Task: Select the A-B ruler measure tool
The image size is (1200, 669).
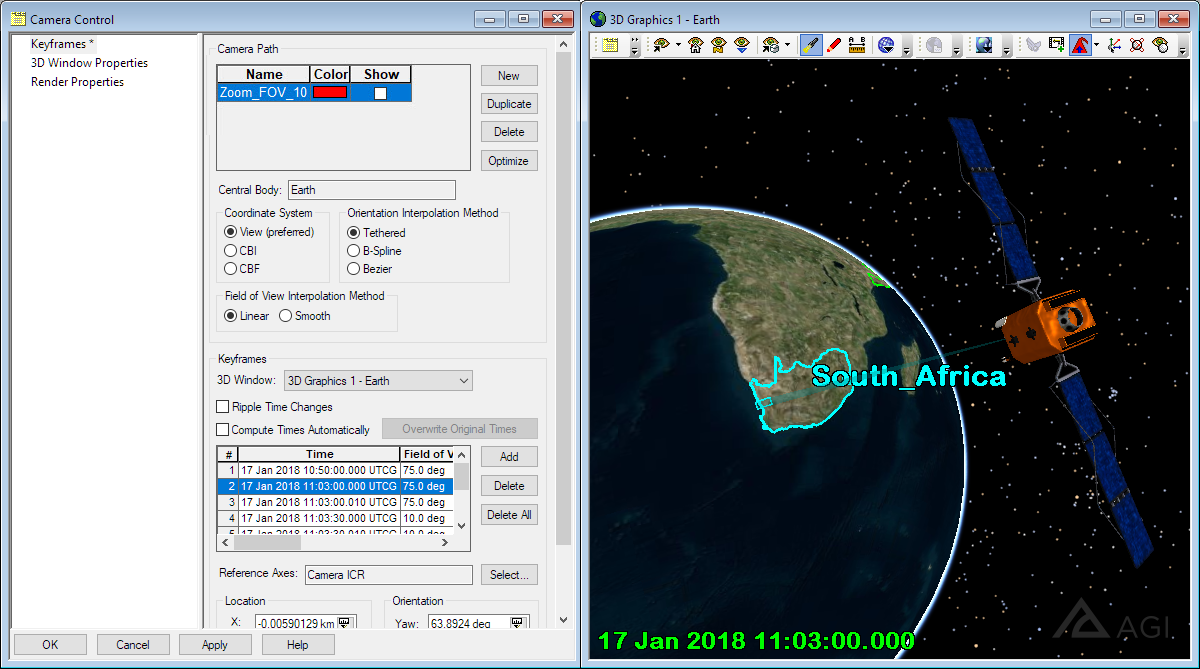Action: [x=857, y=45]
